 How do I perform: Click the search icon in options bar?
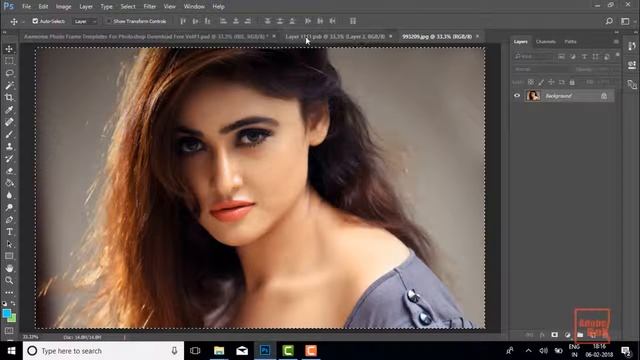[609, 21]
